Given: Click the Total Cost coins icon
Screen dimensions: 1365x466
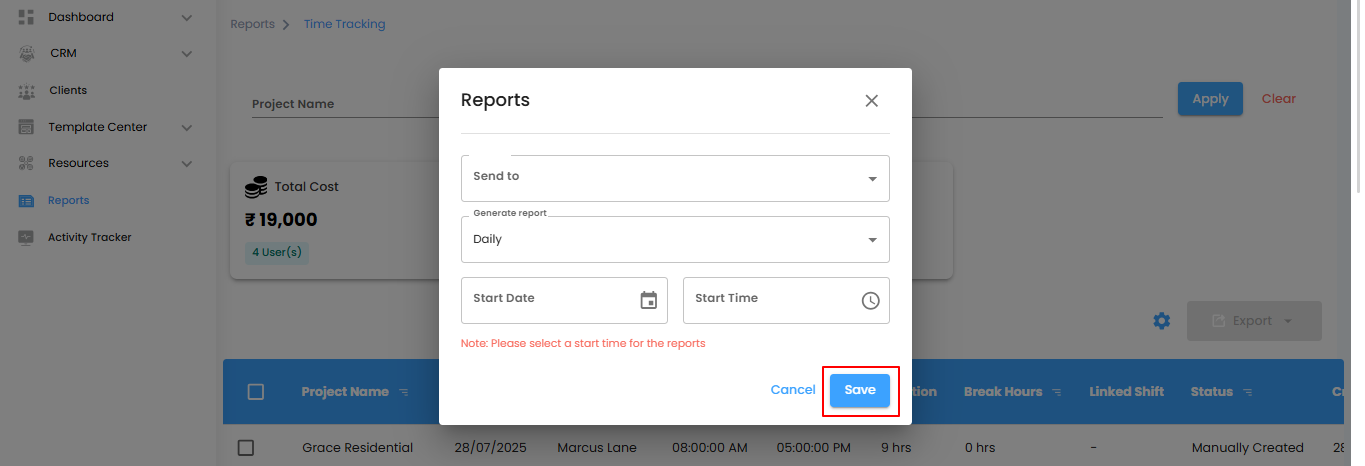Looking at the screenshot, I should (x=256, y=186).
